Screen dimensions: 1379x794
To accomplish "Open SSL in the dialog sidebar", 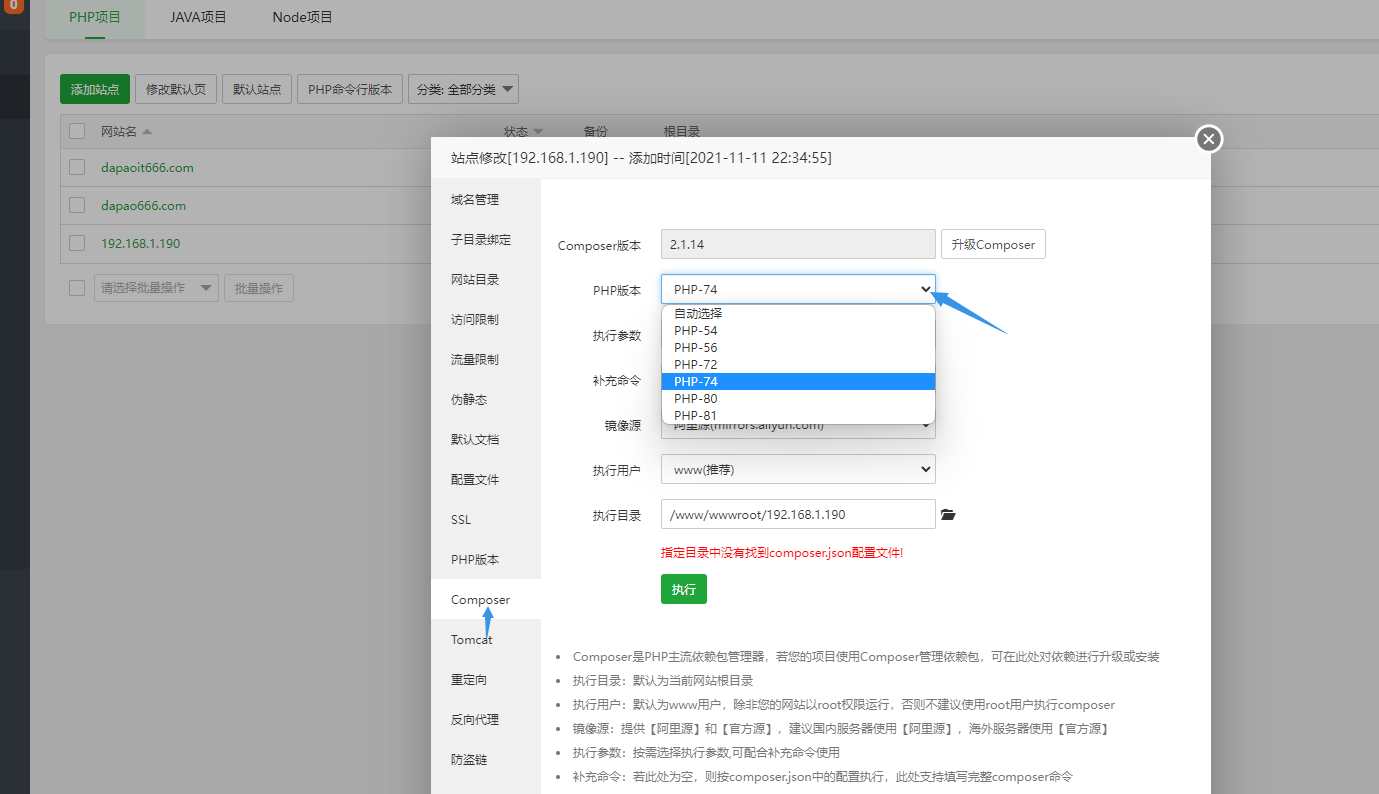I will [486, 520].
